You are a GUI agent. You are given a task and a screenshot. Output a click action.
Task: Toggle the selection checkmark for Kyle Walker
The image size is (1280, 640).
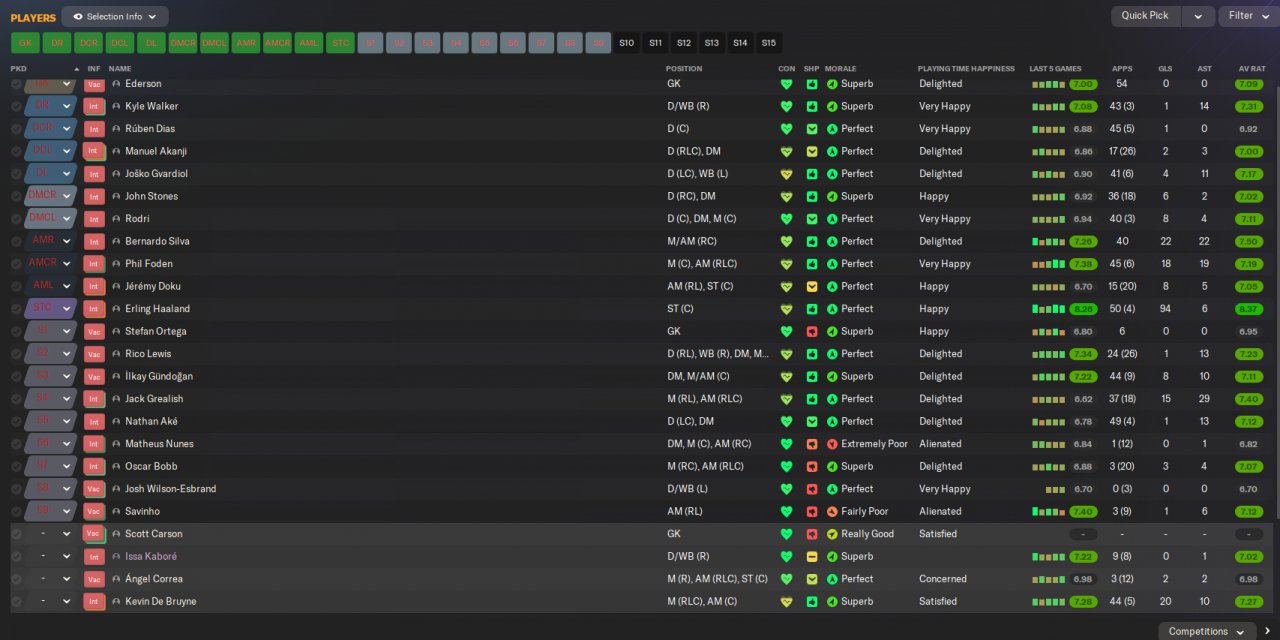(x=16, y=106)
